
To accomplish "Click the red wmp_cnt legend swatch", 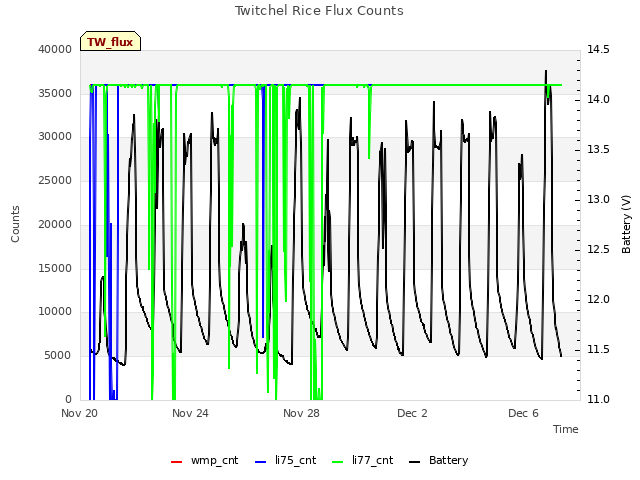I will point(176,462).
